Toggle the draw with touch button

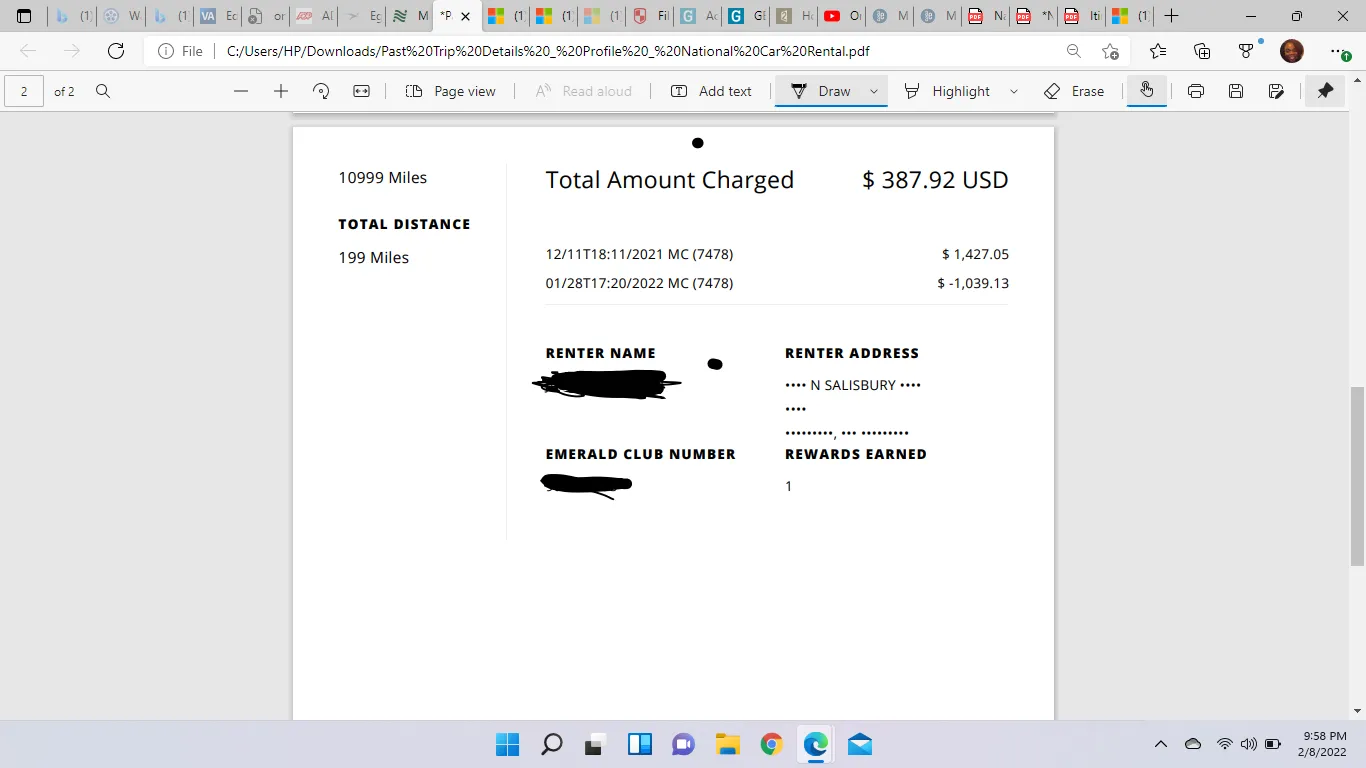(1146, 91)
